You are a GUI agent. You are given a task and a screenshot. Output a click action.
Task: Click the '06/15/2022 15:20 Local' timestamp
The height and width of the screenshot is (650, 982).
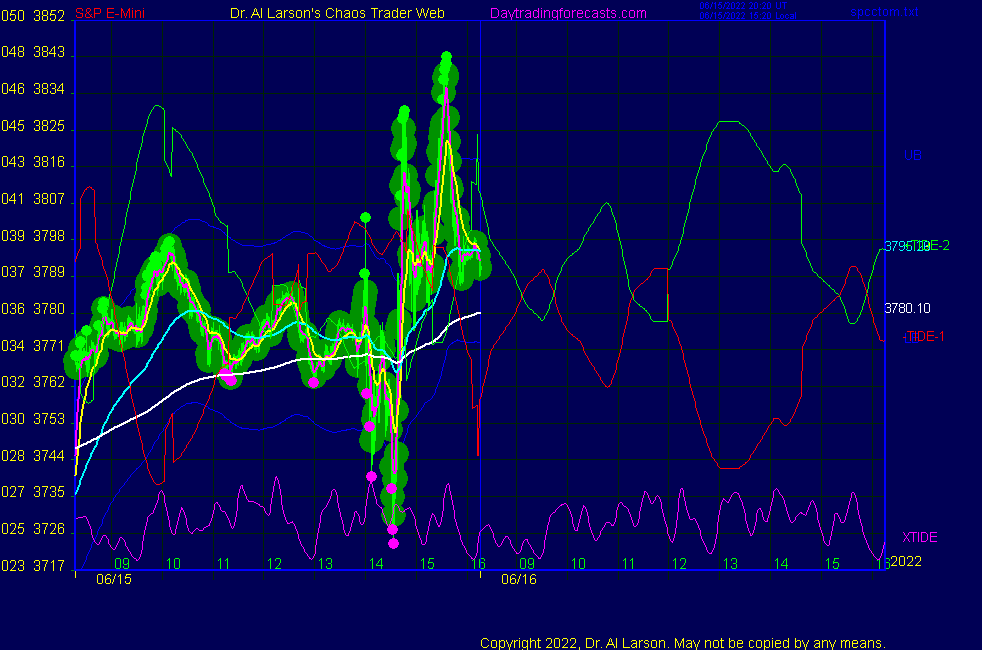(748, 16)
